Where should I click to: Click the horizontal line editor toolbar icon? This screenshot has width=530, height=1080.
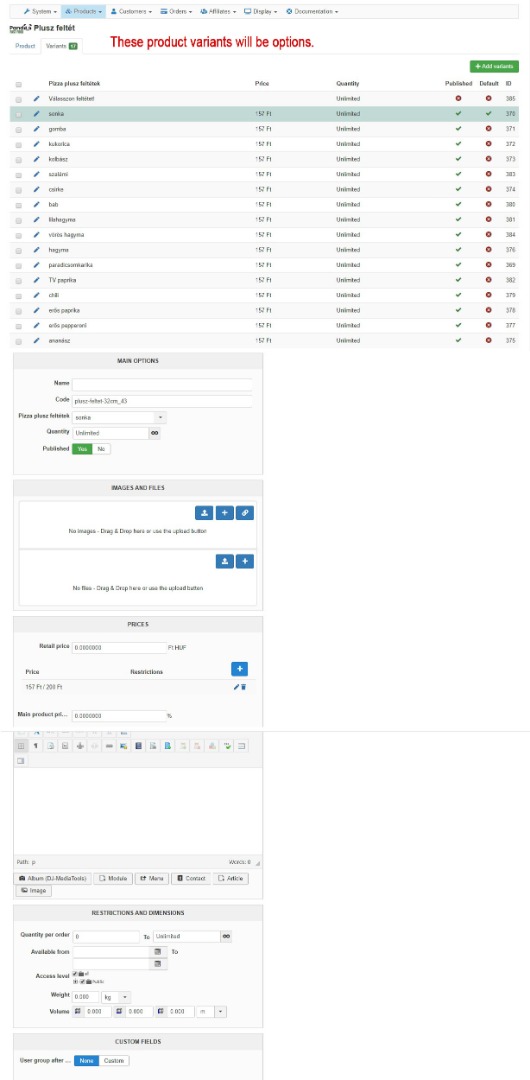109,745
